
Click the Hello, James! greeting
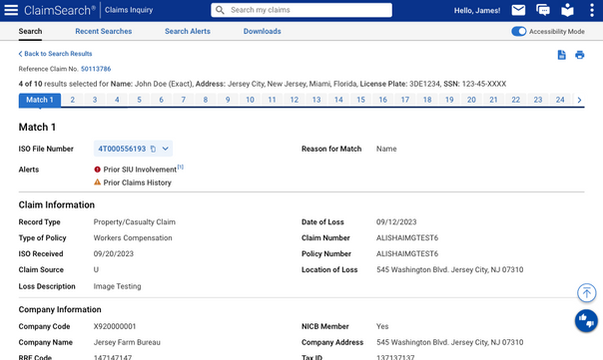[477, 10]
